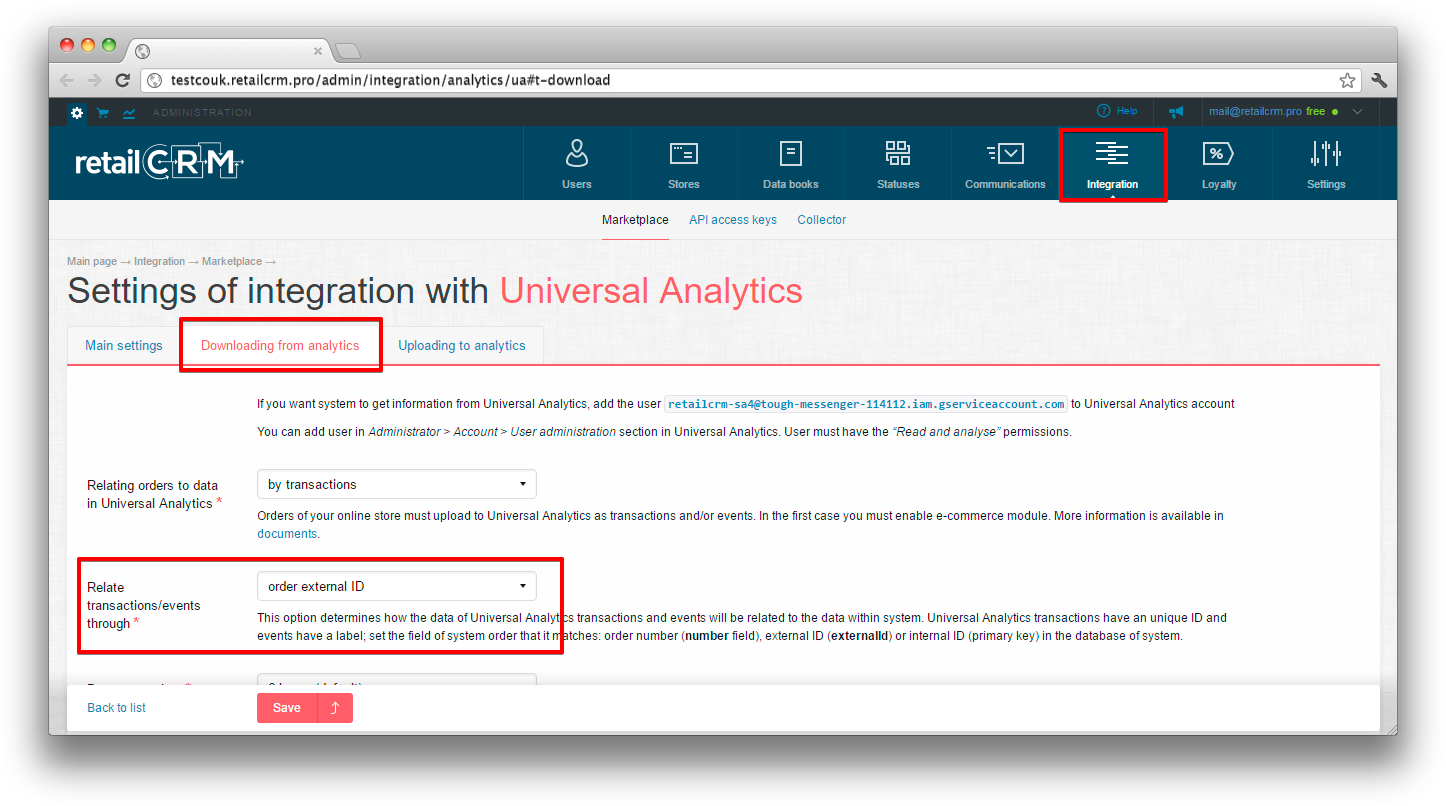Switch to Downloading from analytics tab

[280, 345]
